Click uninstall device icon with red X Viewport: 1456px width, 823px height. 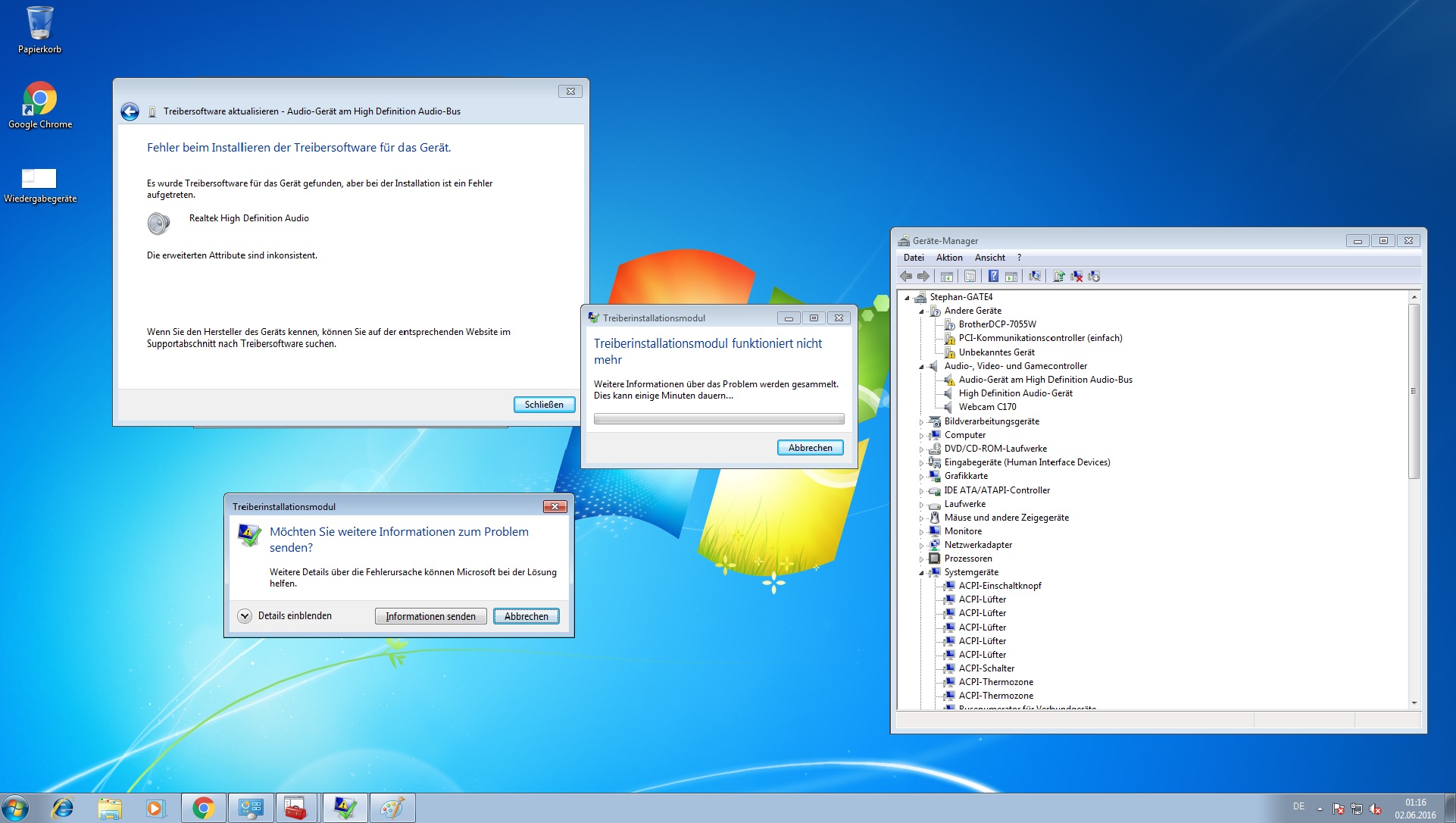(x=1076, y=277)
